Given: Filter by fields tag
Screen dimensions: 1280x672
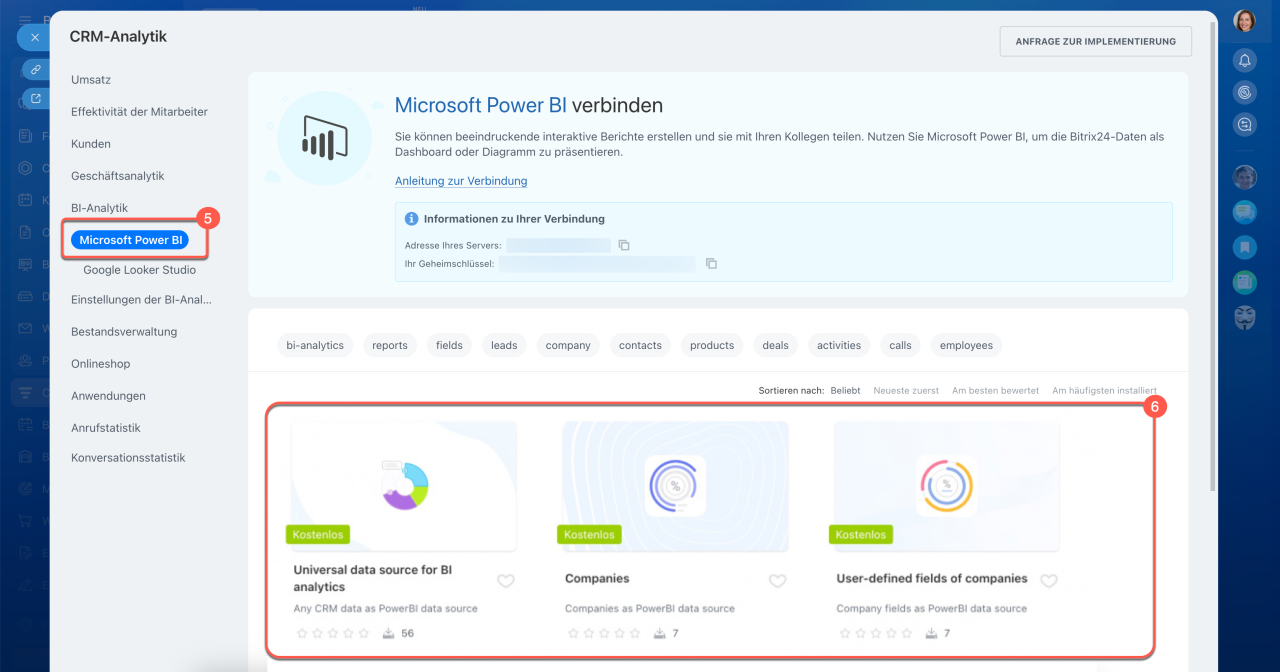Looking at the screenshot, I should click(x=450, y=345).
